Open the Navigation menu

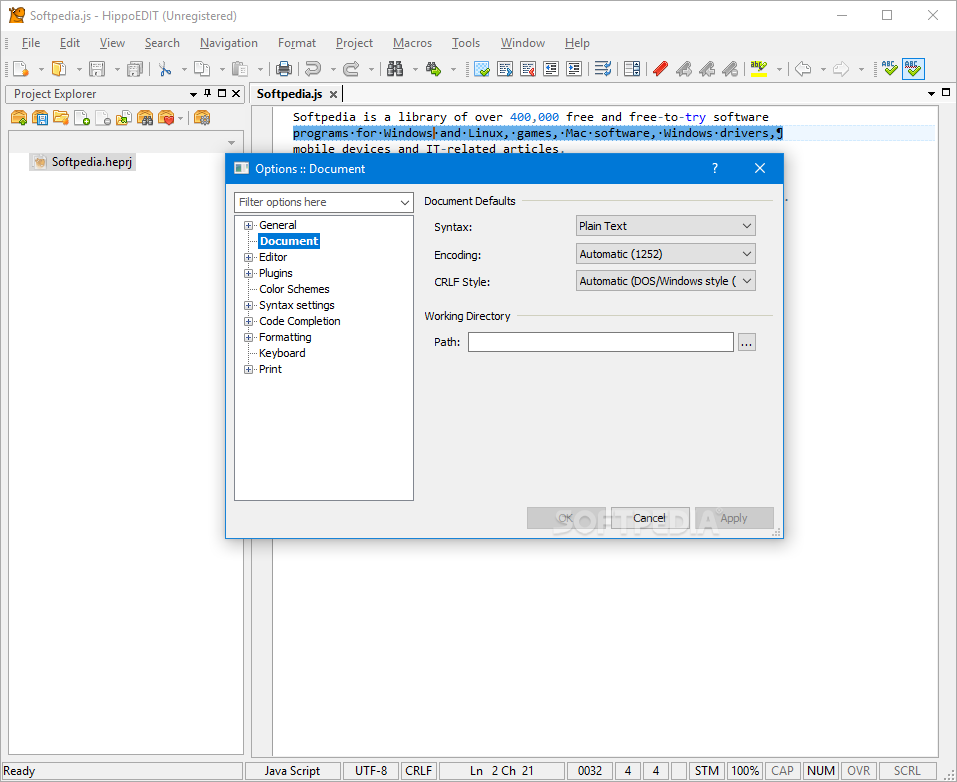[x=229, y=43]
